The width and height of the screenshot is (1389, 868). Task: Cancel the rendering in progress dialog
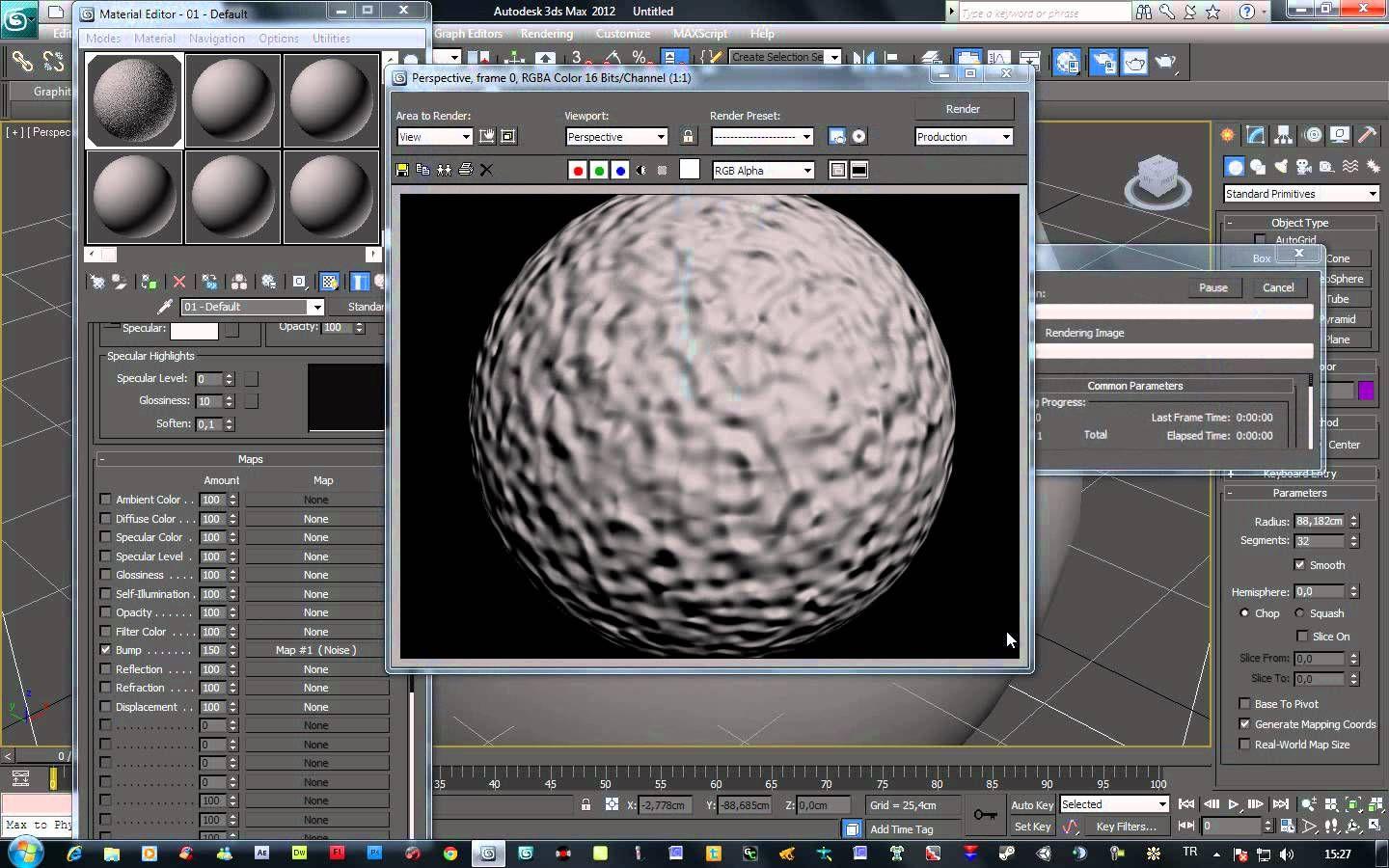click(x=1279, y=287)
